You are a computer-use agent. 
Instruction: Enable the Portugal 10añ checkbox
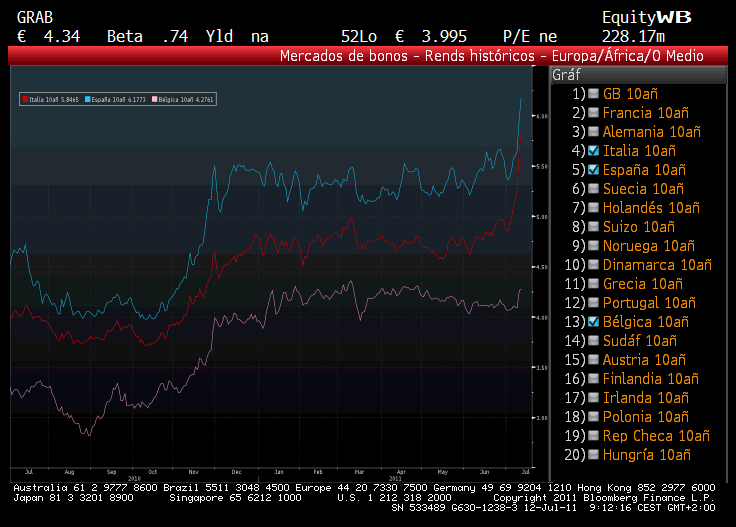(x=593, y=303)
